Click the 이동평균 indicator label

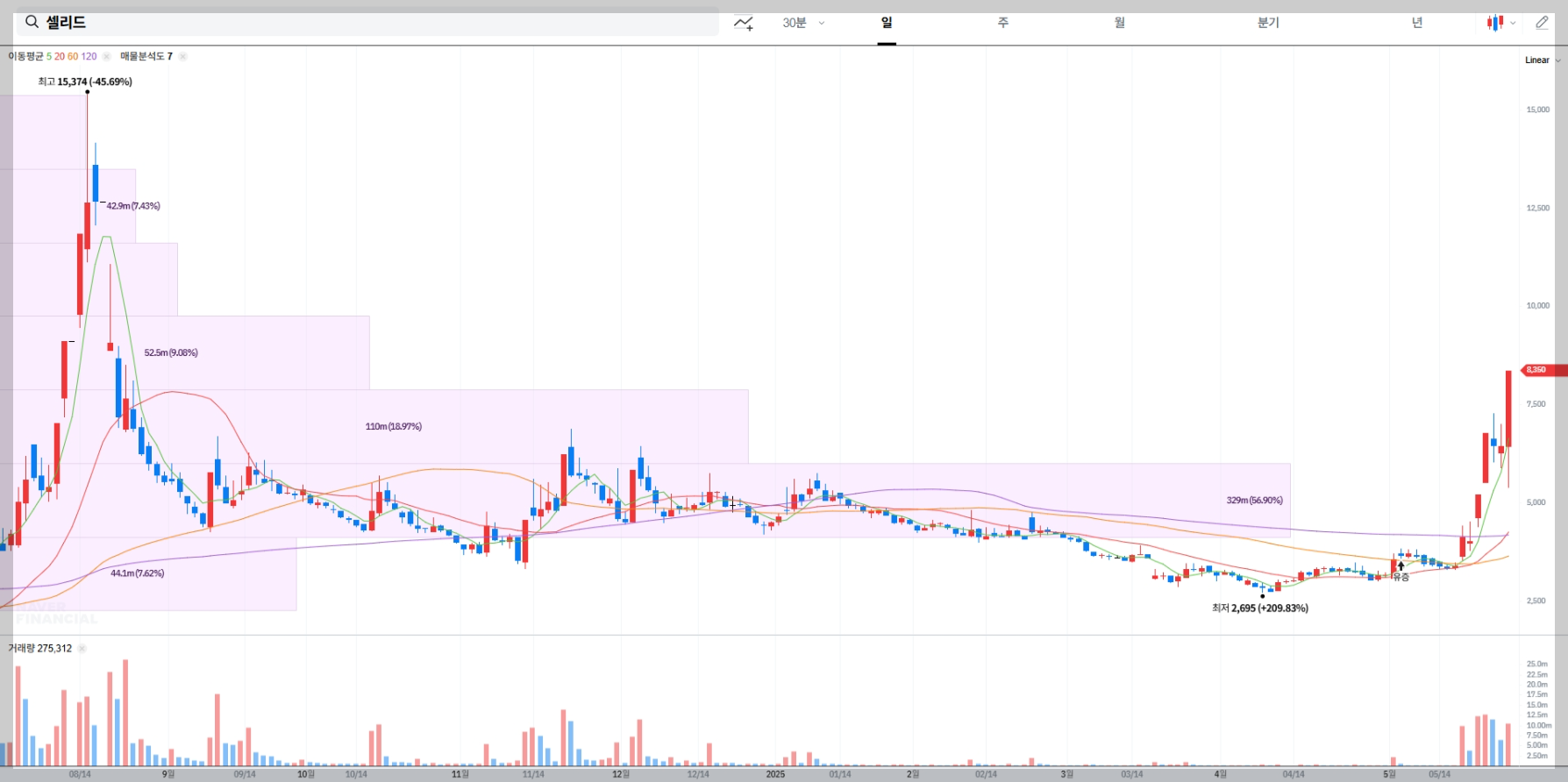click(25, 56)
